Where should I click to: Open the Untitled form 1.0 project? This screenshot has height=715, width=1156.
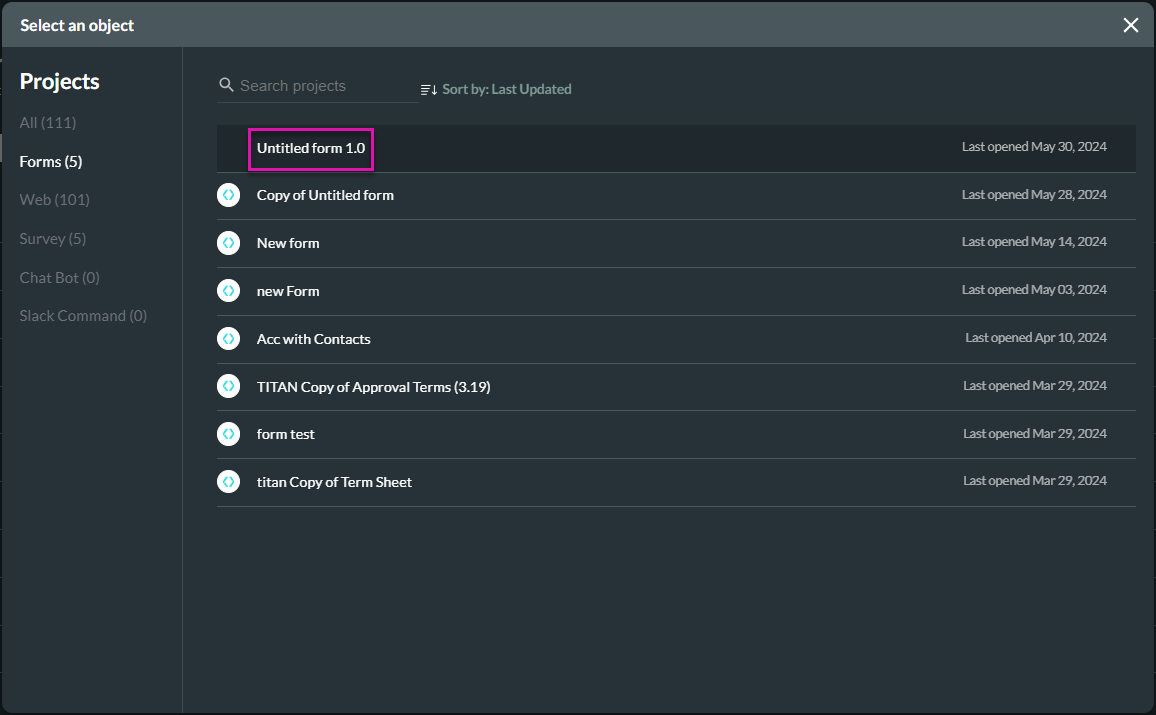coord(310,148)
